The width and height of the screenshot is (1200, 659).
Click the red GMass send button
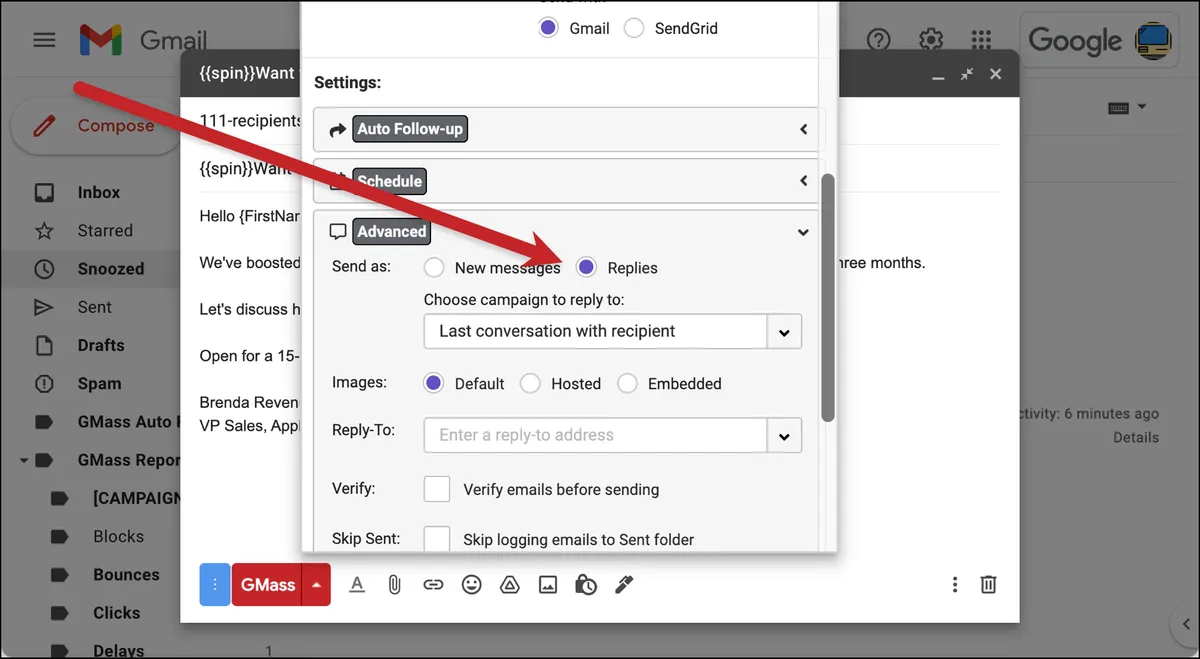[267, 585]
